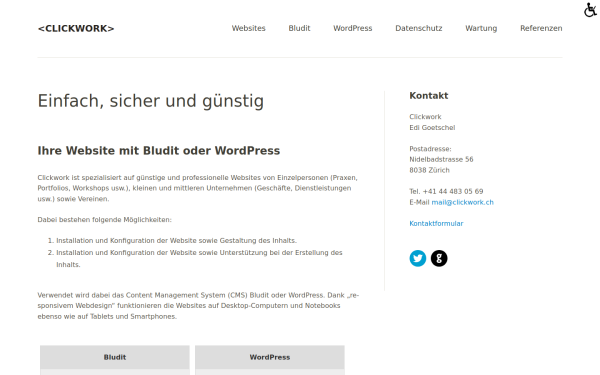Image resolution: width=600 pixels, height=375 pixels.
Task: Go to <CLICKWORK> home logo
Action: coord(76,29)
